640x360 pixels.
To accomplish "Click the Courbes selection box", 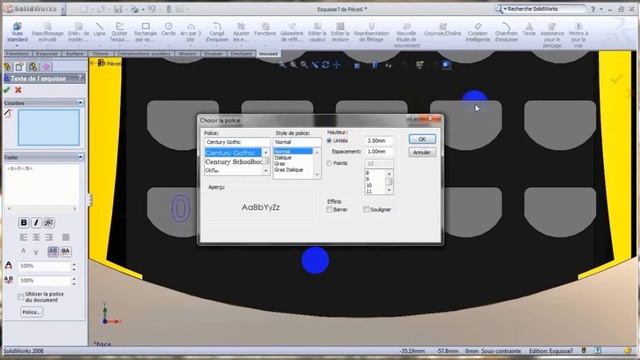I will click(x=49, y=127).
